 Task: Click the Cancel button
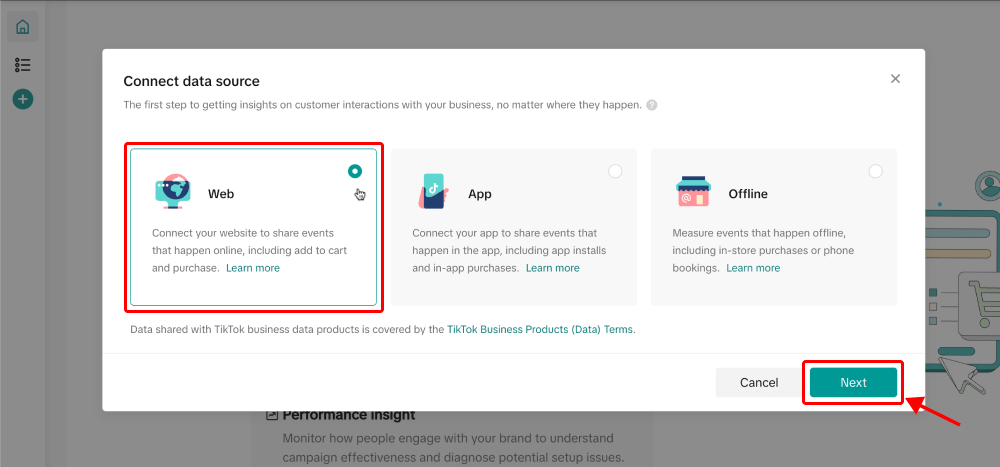[x=759, y=383]
